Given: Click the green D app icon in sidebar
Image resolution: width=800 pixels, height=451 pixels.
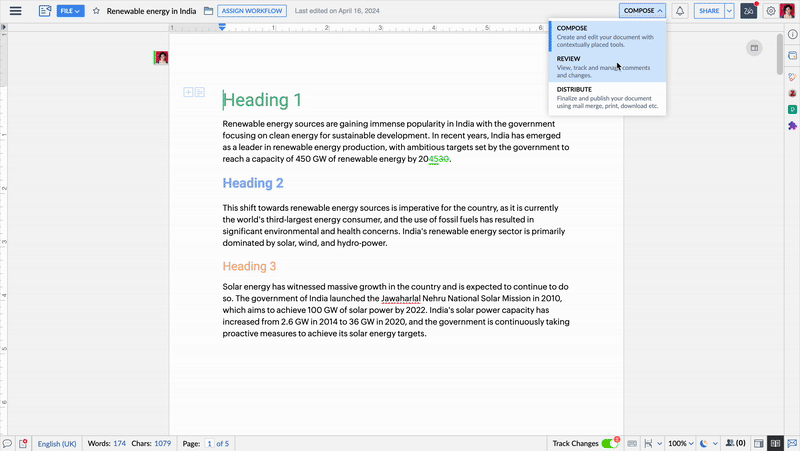Looking at the screenshot, I should pyautogui.click(x=792, y=109).
